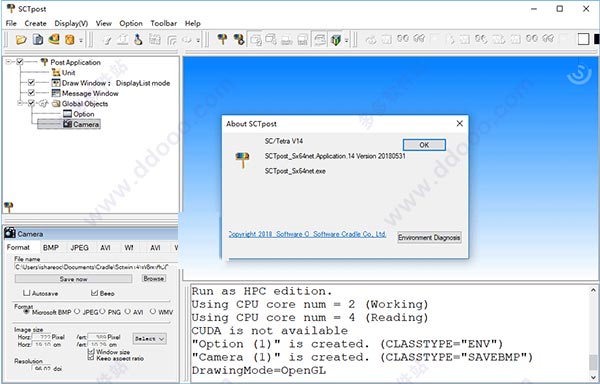
Task: Open dropdown arrow after orange cylinder icon
Action: [x=81, y=40]
